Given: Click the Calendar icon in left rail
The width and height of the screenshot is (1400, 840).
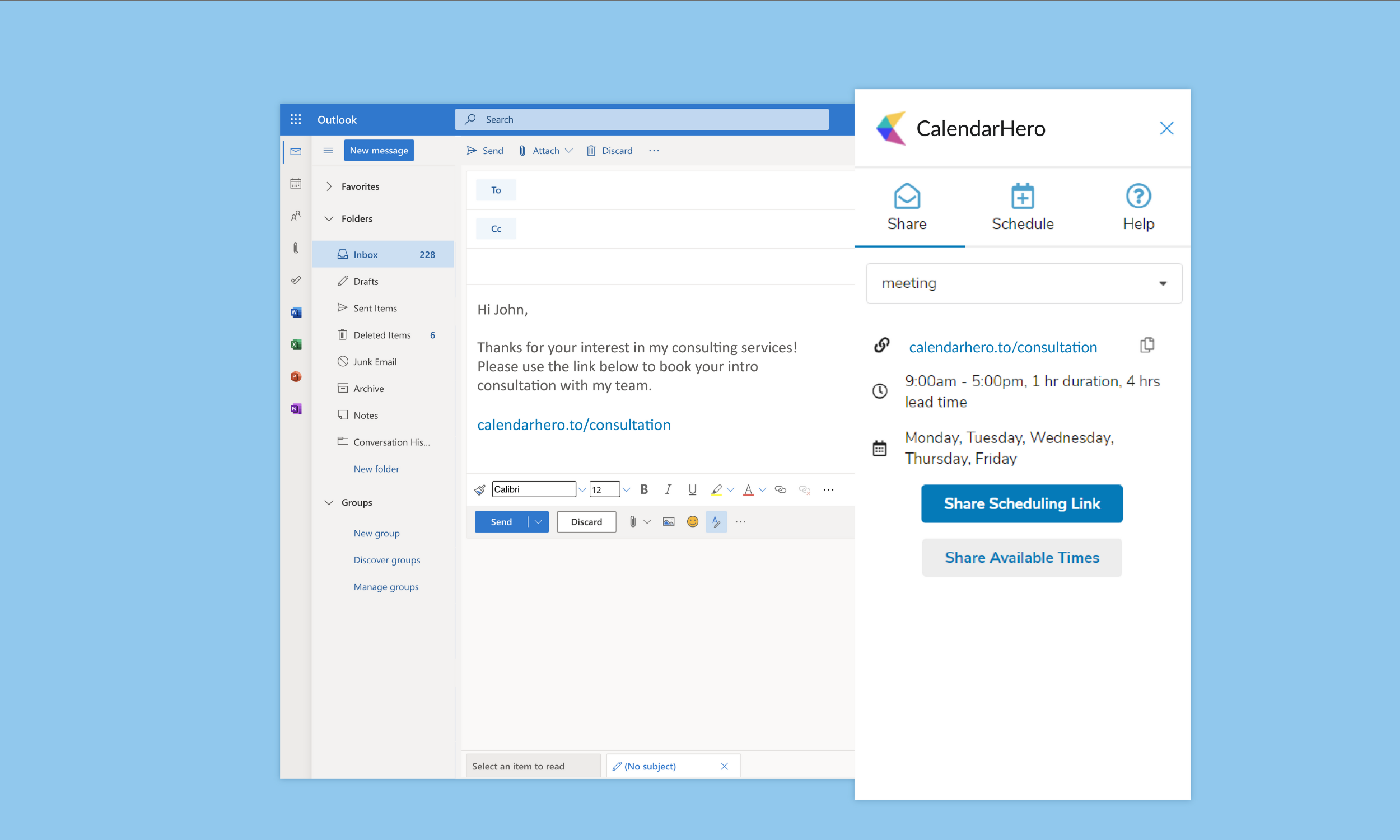Looking at the screenshot, I should point(295,183).
